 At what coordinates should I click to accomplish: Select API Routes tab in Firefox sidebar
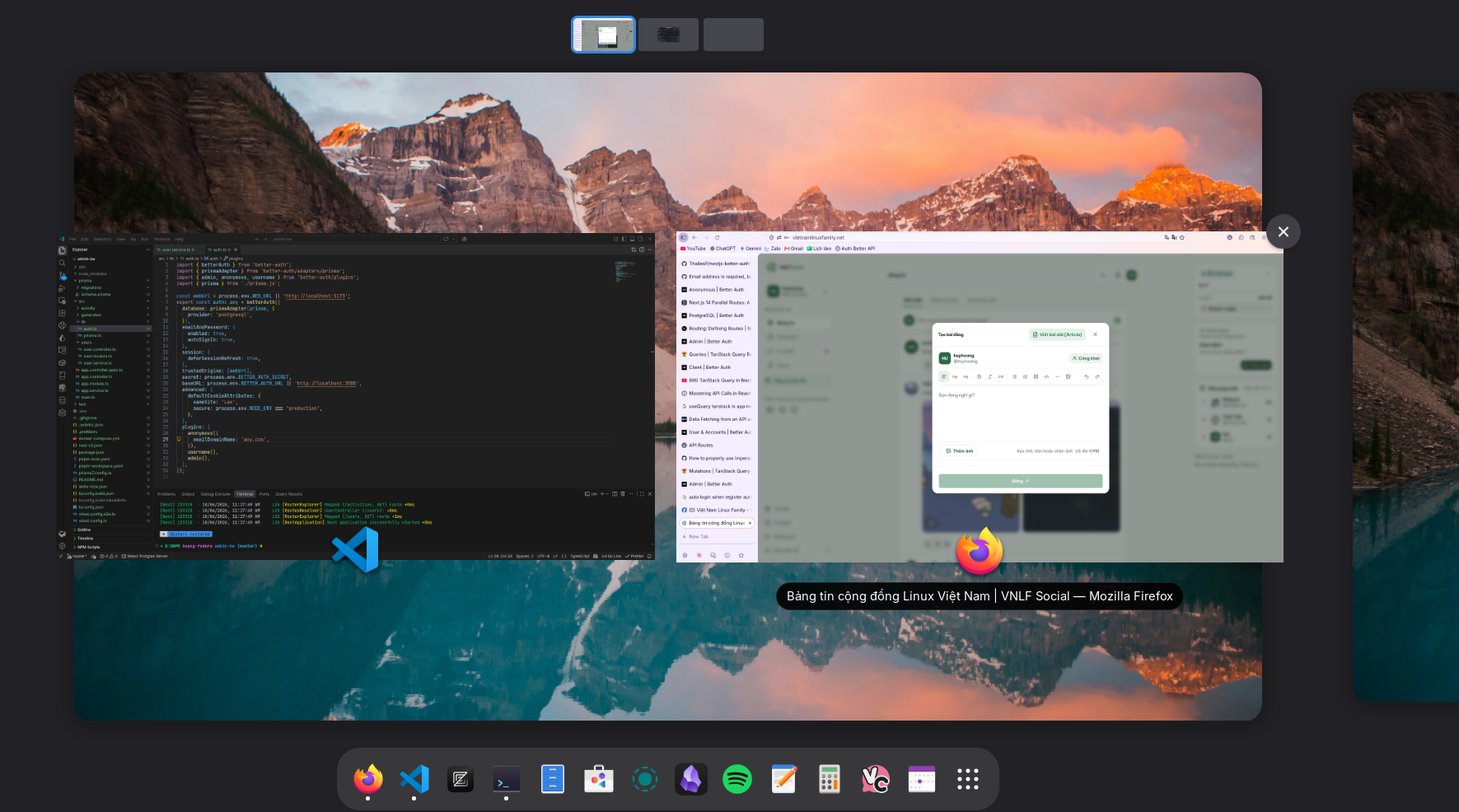point(716,445)
